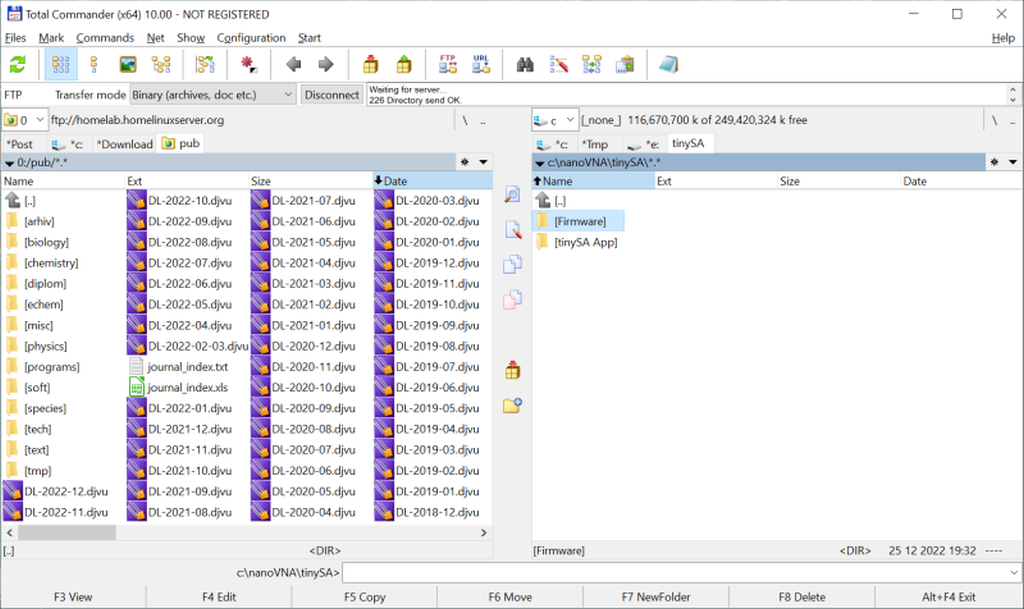Open the right panel directory history arrow
The image size is (1024, 609).
(x=1013, y=162)
